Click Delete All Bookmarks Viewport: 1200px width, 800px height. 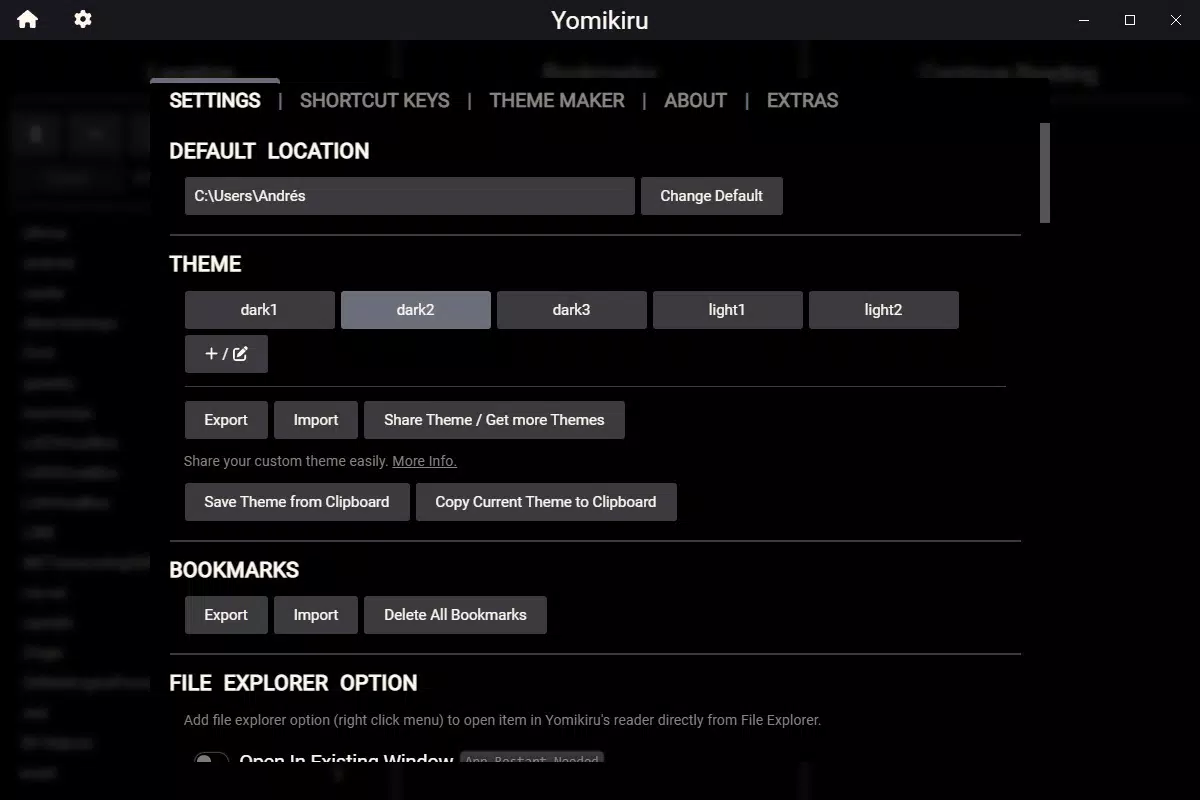pyautogui.click(x=455, y=615)
